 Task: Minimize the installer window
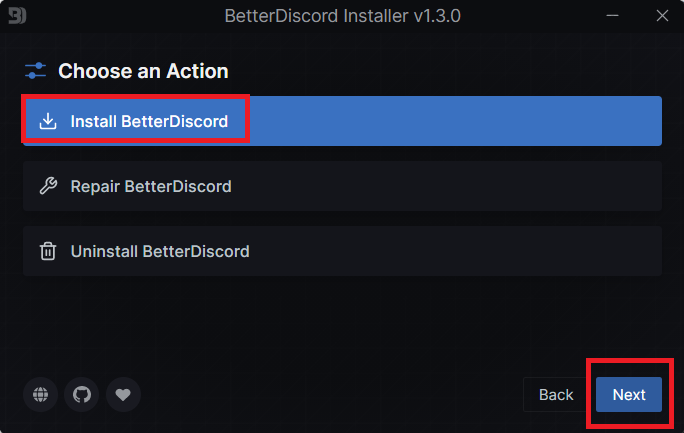click(613, 16)
